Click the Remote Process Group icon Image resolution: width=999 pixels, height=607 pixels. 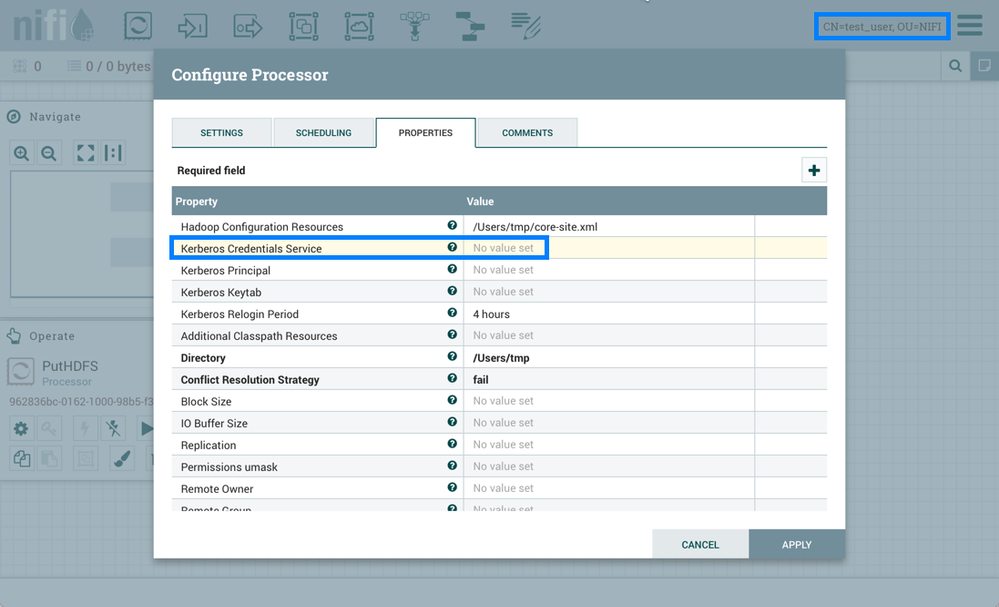pos(358,25)
